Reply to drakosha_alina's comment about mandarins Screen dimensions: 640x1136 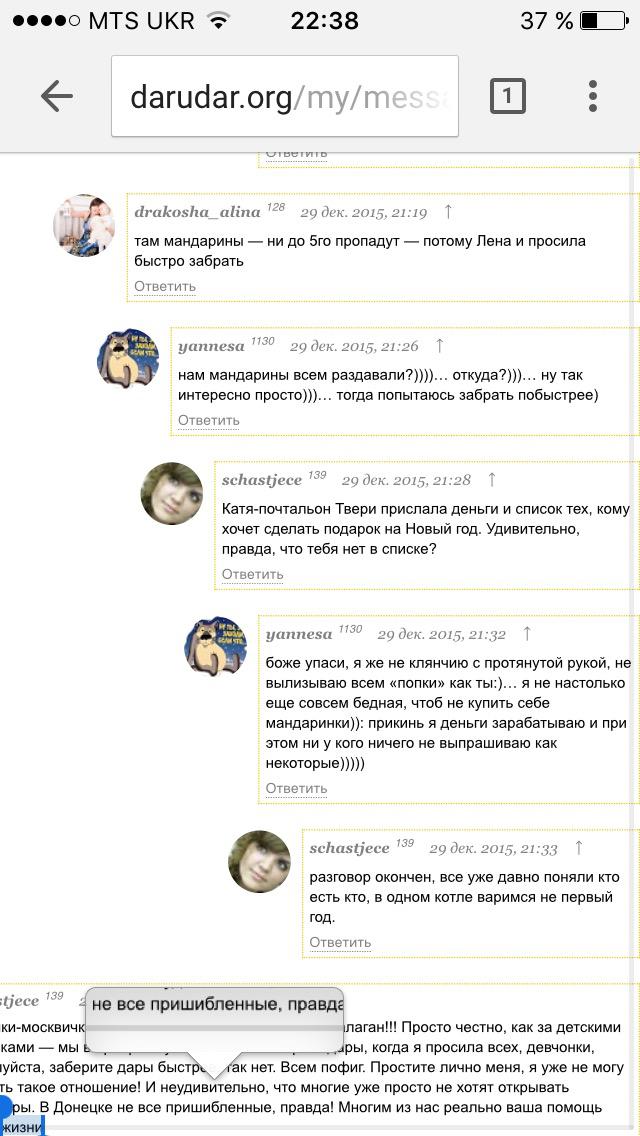[165, 287]
